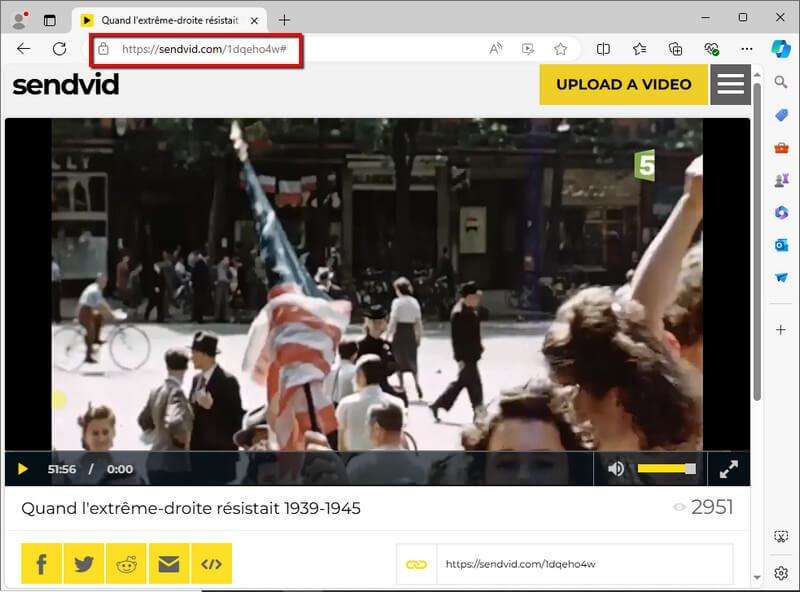Click the scrollbar down arrow
Screen dimensions: 800x592
(757, 577)
